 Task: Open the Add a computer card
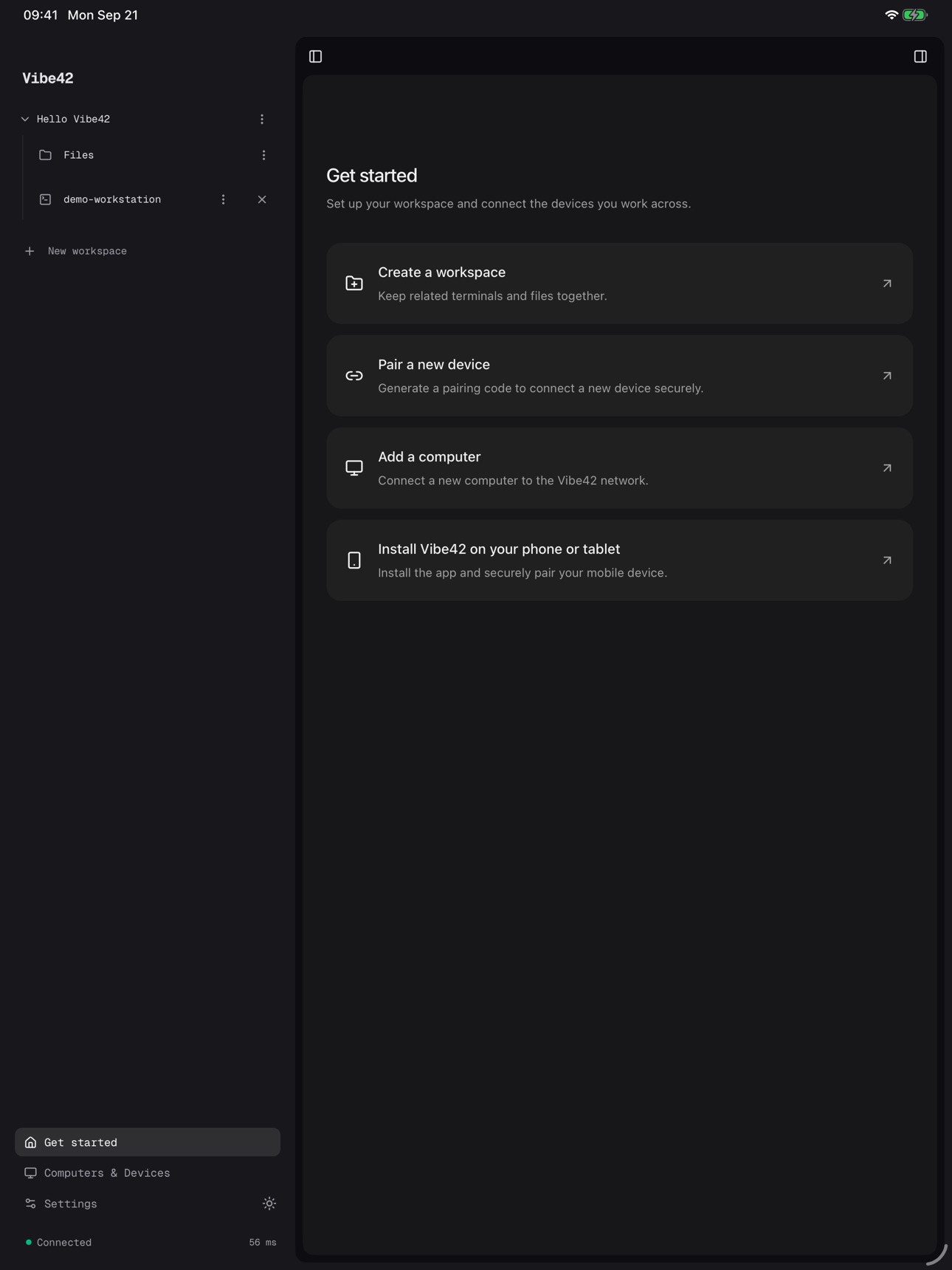(x=619, y=468)
